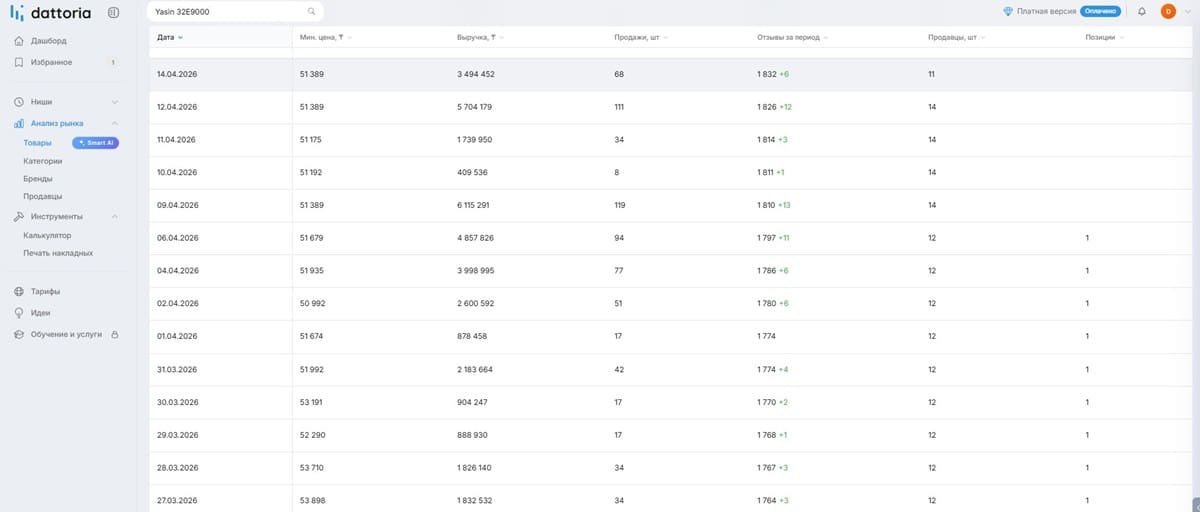Viewport: 1200px width, 512px height.
Task: Open the Тарифы page
Action: [45, 291]
